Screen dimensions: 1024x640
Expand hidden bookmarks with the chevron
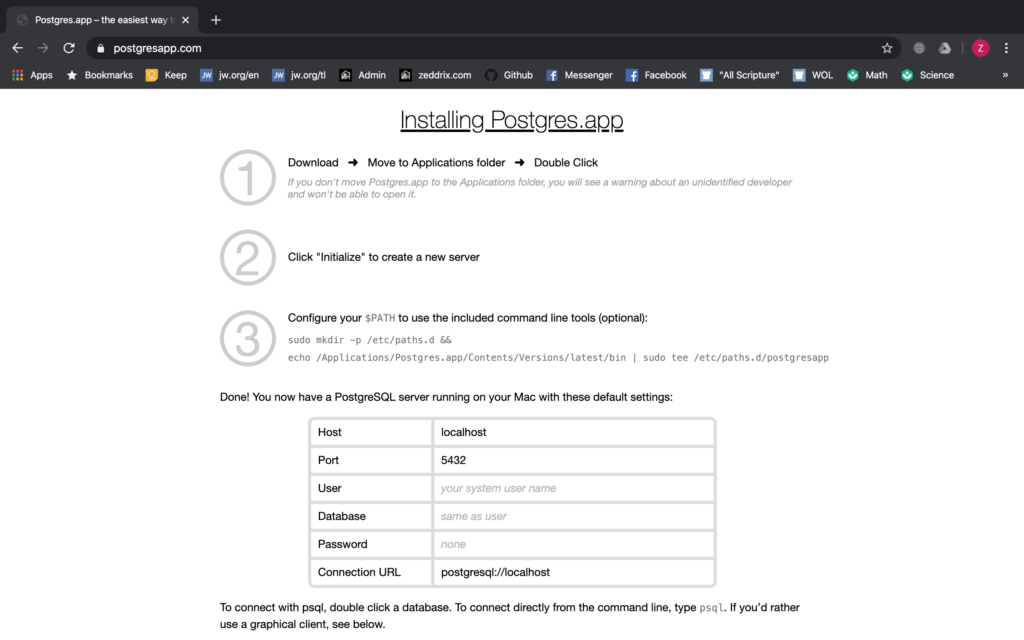(1005, 75)
